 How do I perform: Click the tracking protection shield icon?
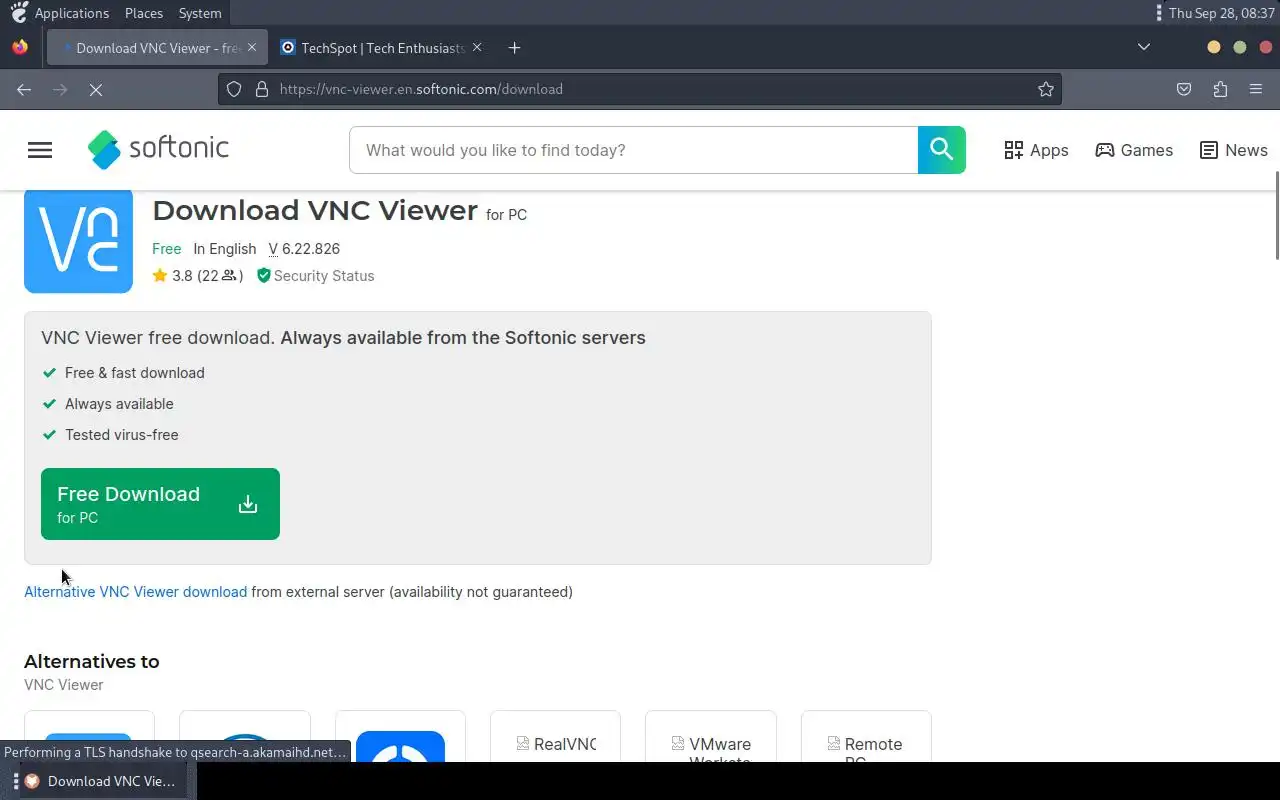(x=234, y=89)
